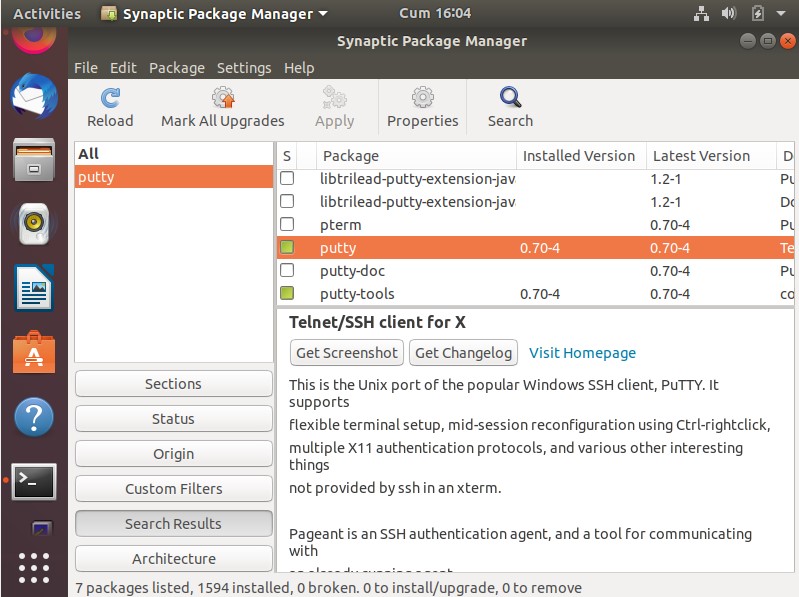Select the pterm package row name
Viewport: 799px width, 597px height.
pyautogui.click(x=340, y=225)
